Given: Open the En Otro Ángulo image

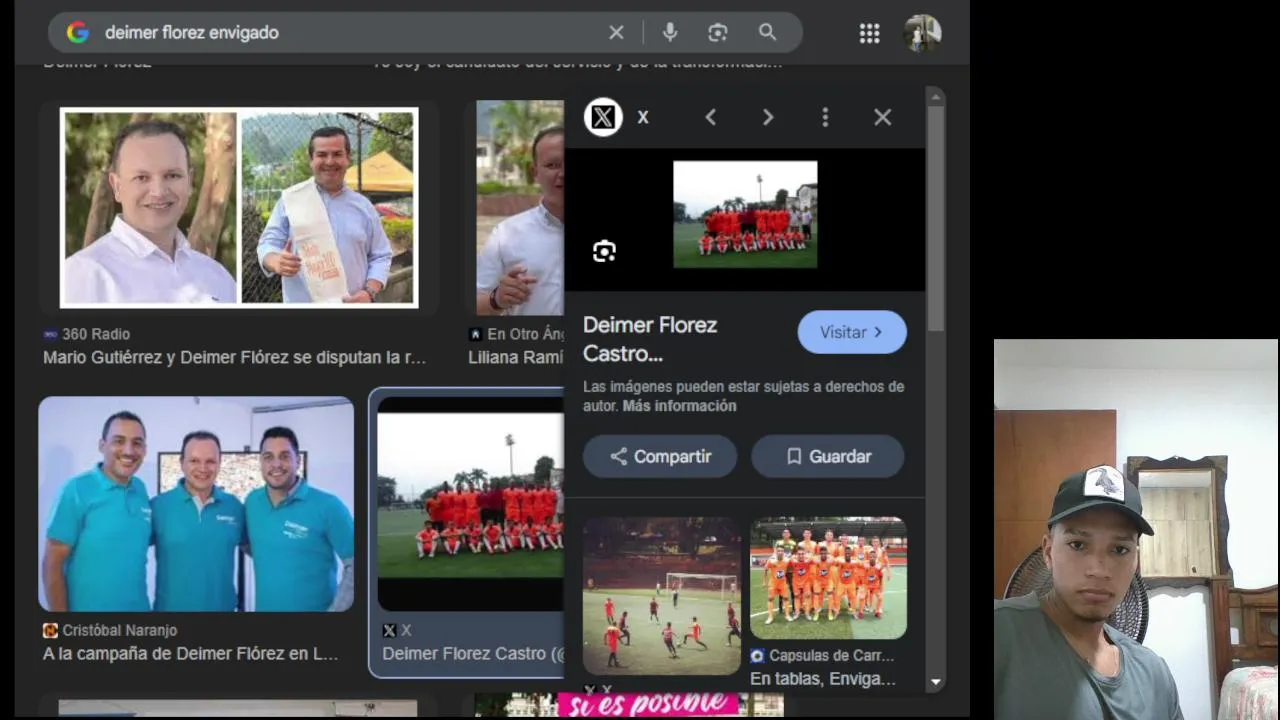Looking at the screenshot, I should (x=520, y=207).
